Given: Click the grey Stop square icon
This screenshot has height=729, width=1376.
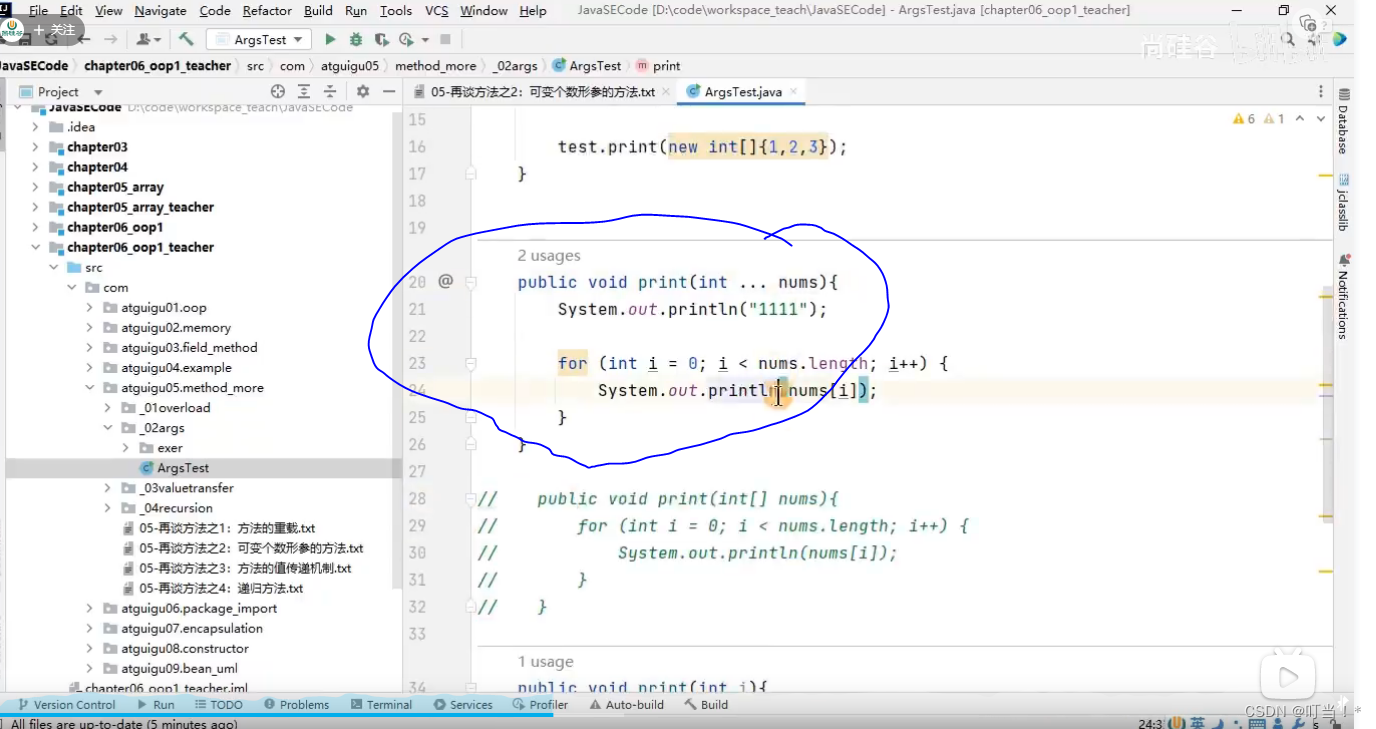Looking at the screenshot, I should click(x=445, y=39).
